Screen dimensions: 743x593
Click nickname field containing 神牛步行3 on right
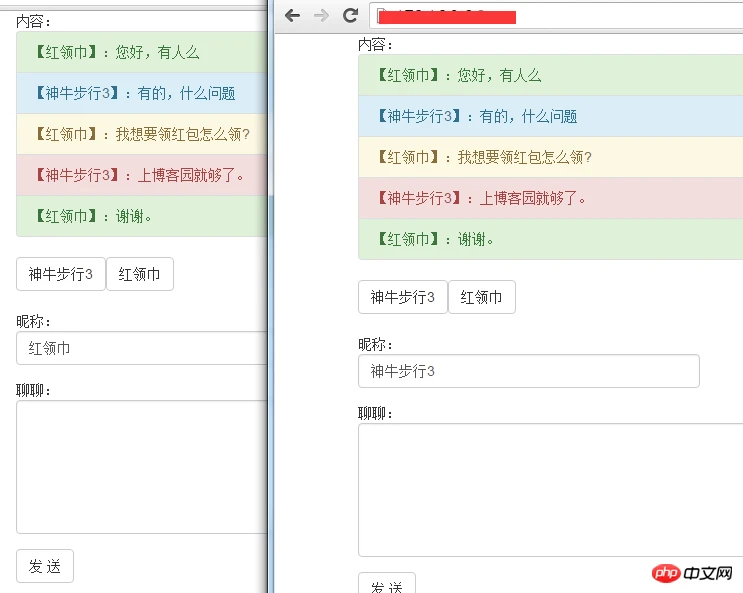coord(528,371)
